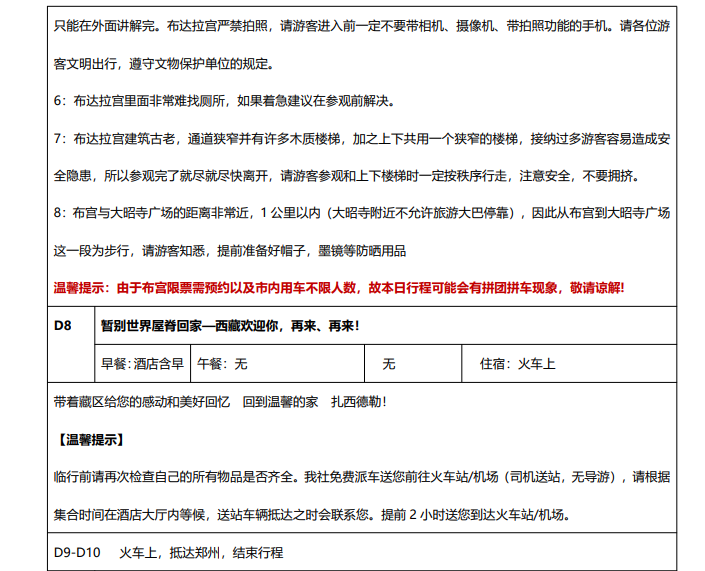The width and height of the screenshot is (705, 571).
Task: Select the lunch cell '午餐：无'
Action: [x=222, y=364]
